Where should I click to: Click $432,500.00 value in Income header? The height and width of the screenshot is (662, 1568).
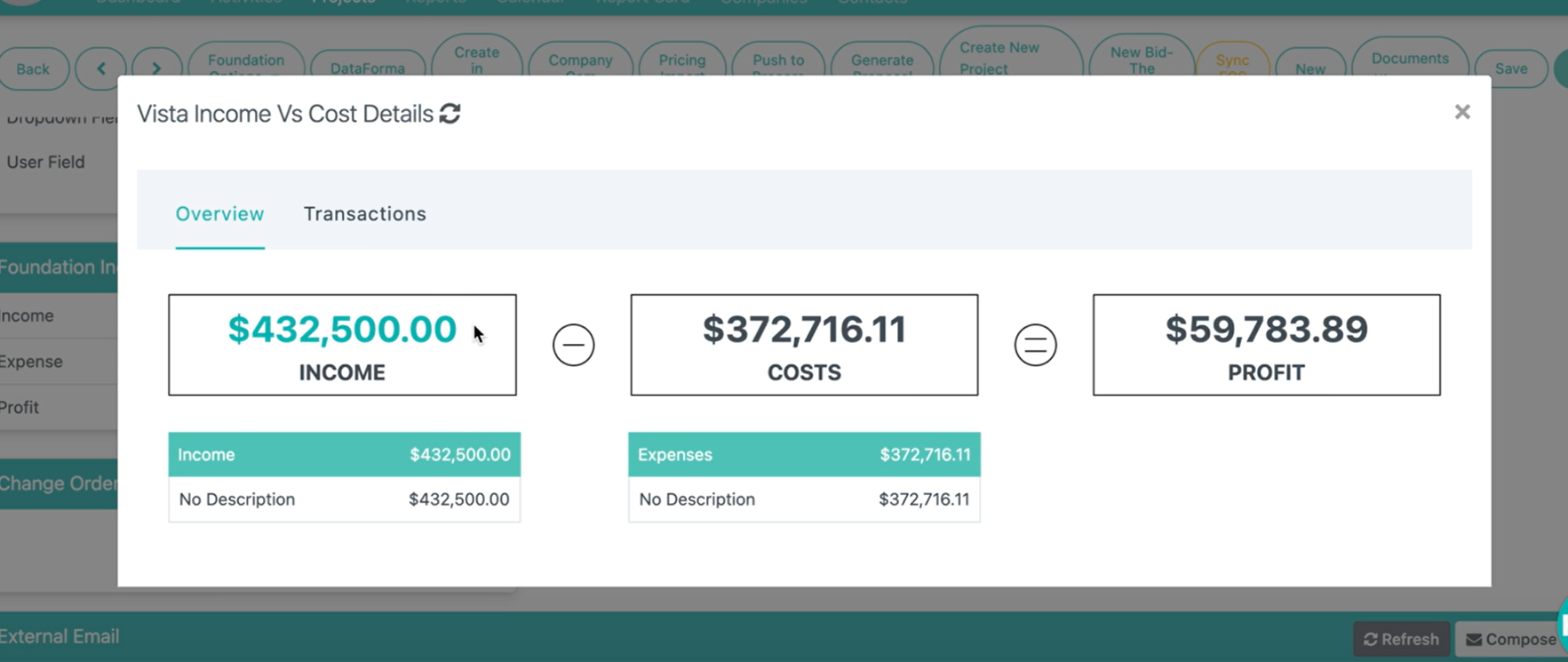pos(460,455)
